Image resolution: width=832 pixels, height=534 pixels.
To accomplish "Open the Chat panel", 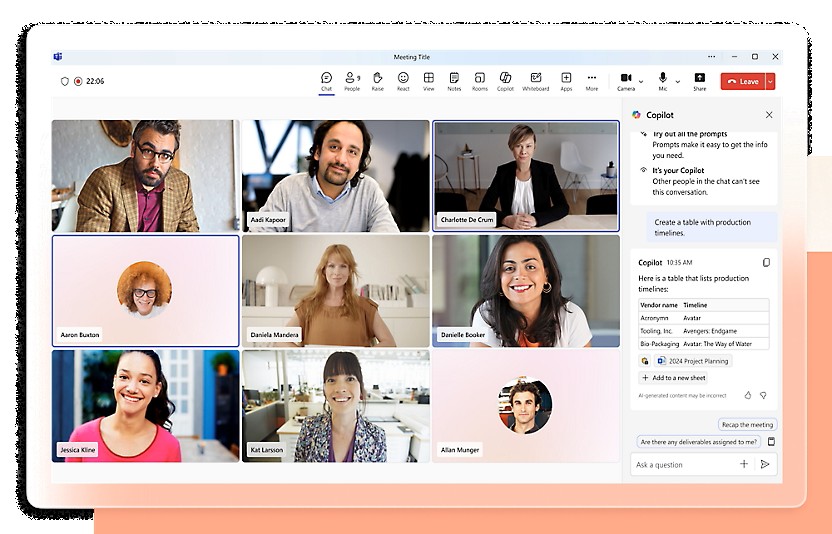I will coord(326,82).
